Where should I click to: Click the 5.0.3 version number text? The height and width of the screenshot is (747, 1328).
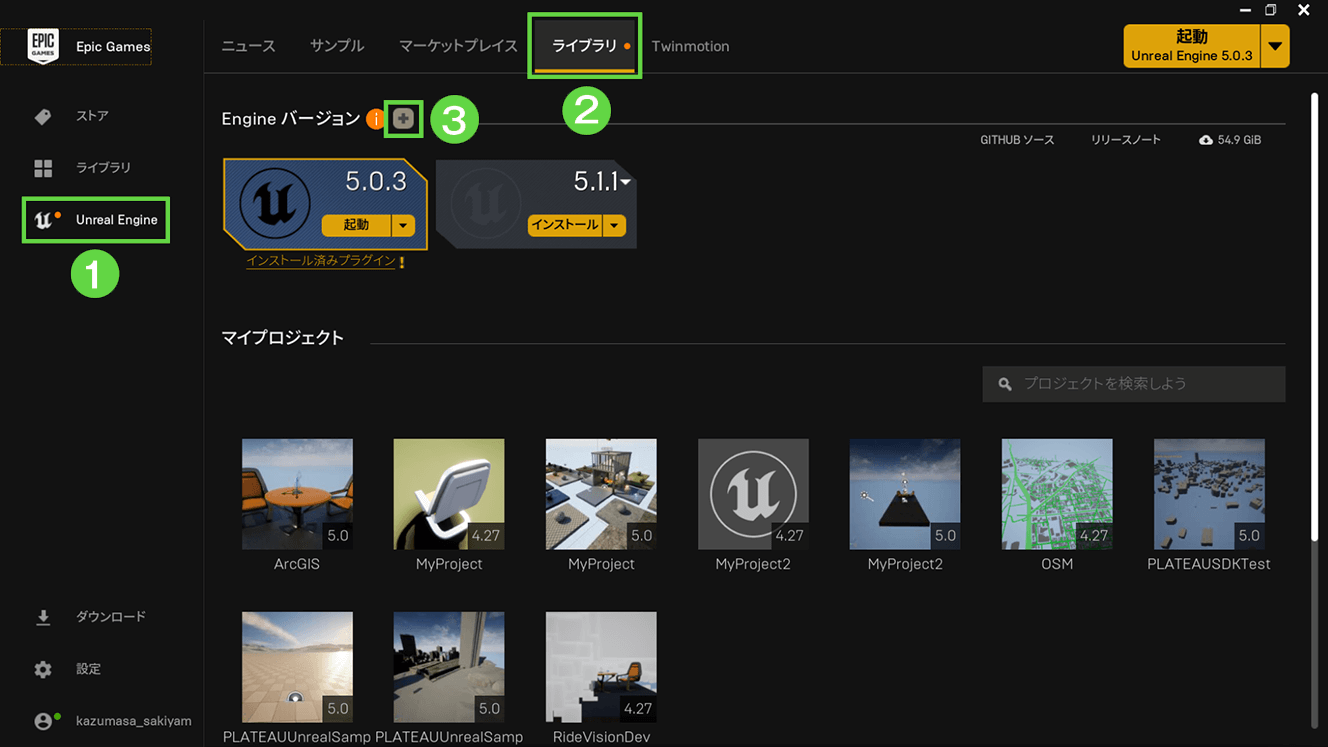point(376,181)
